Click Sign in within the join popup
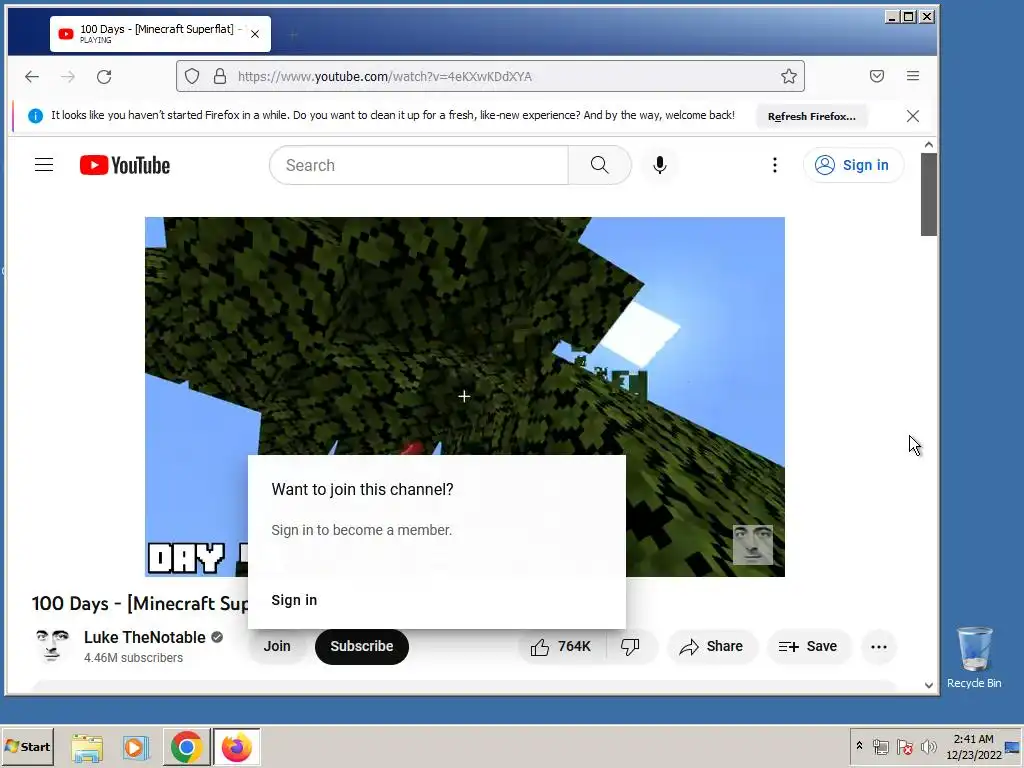 pos(294,600)
